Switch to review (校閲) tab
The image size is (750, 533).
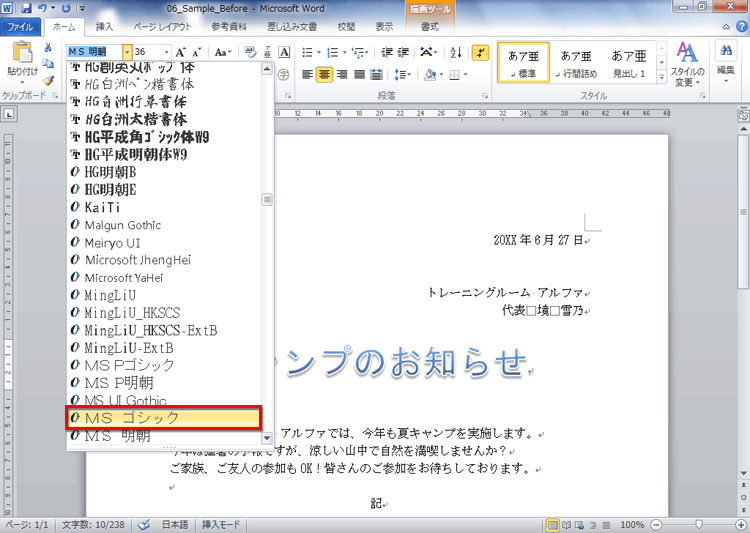(x=347, y=27)
